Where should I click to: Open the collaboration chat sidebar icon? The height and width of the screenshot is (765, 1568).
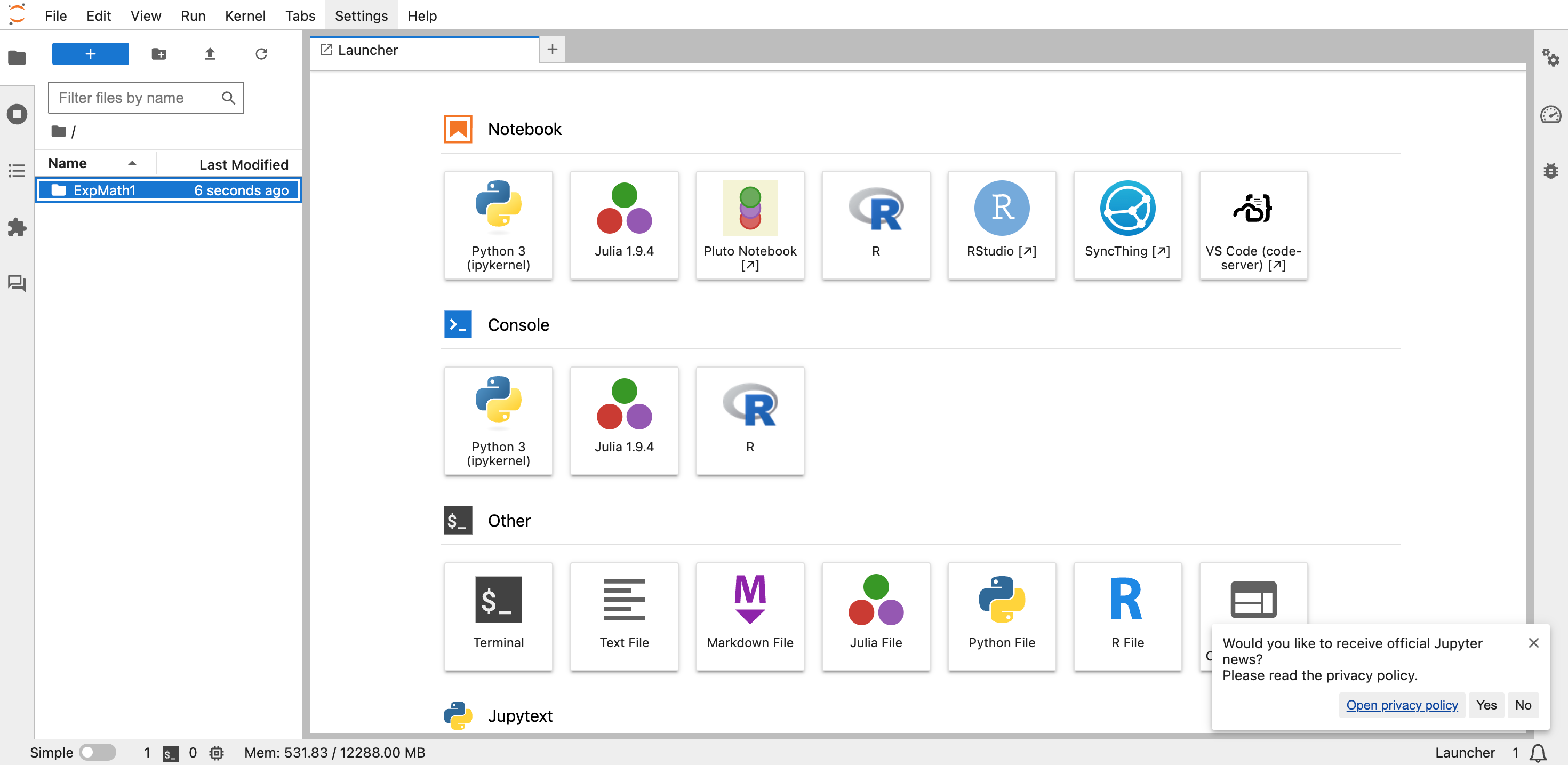pyautogui.click(x=17, y=283)
